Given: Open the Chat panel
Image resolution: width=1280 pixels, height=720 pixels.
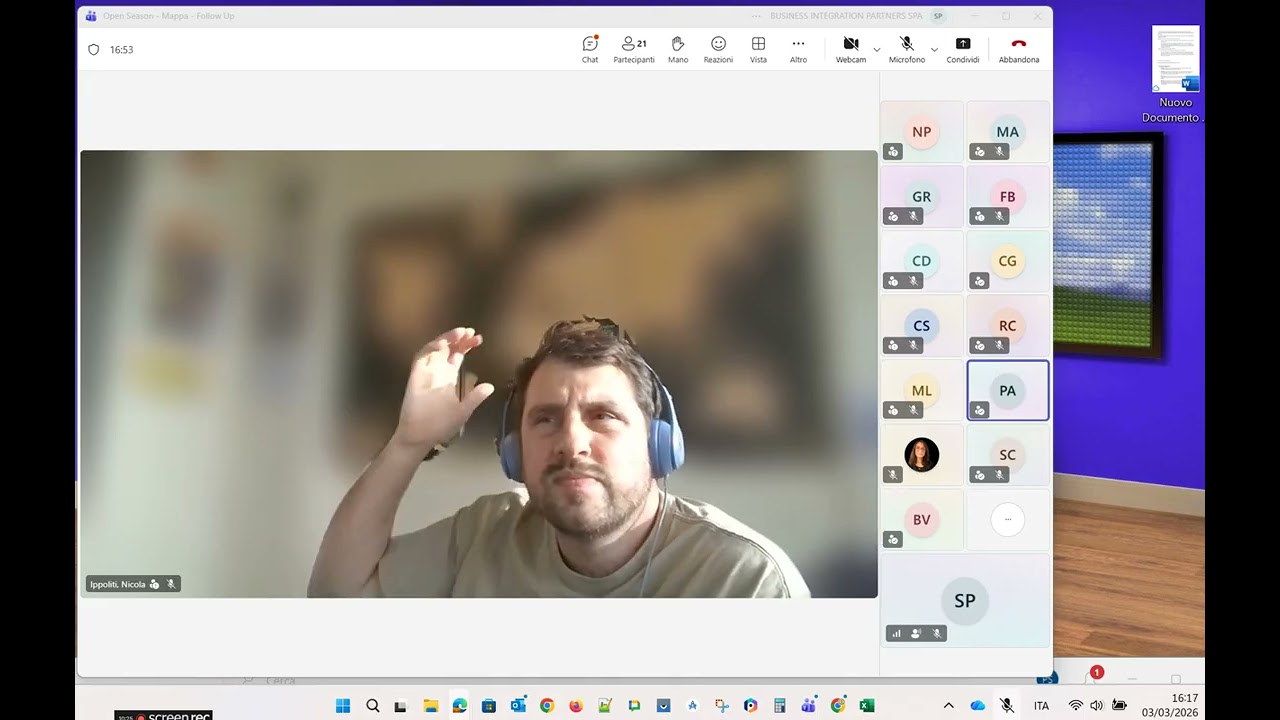Looking at the screenshot, I should point(590,49).
